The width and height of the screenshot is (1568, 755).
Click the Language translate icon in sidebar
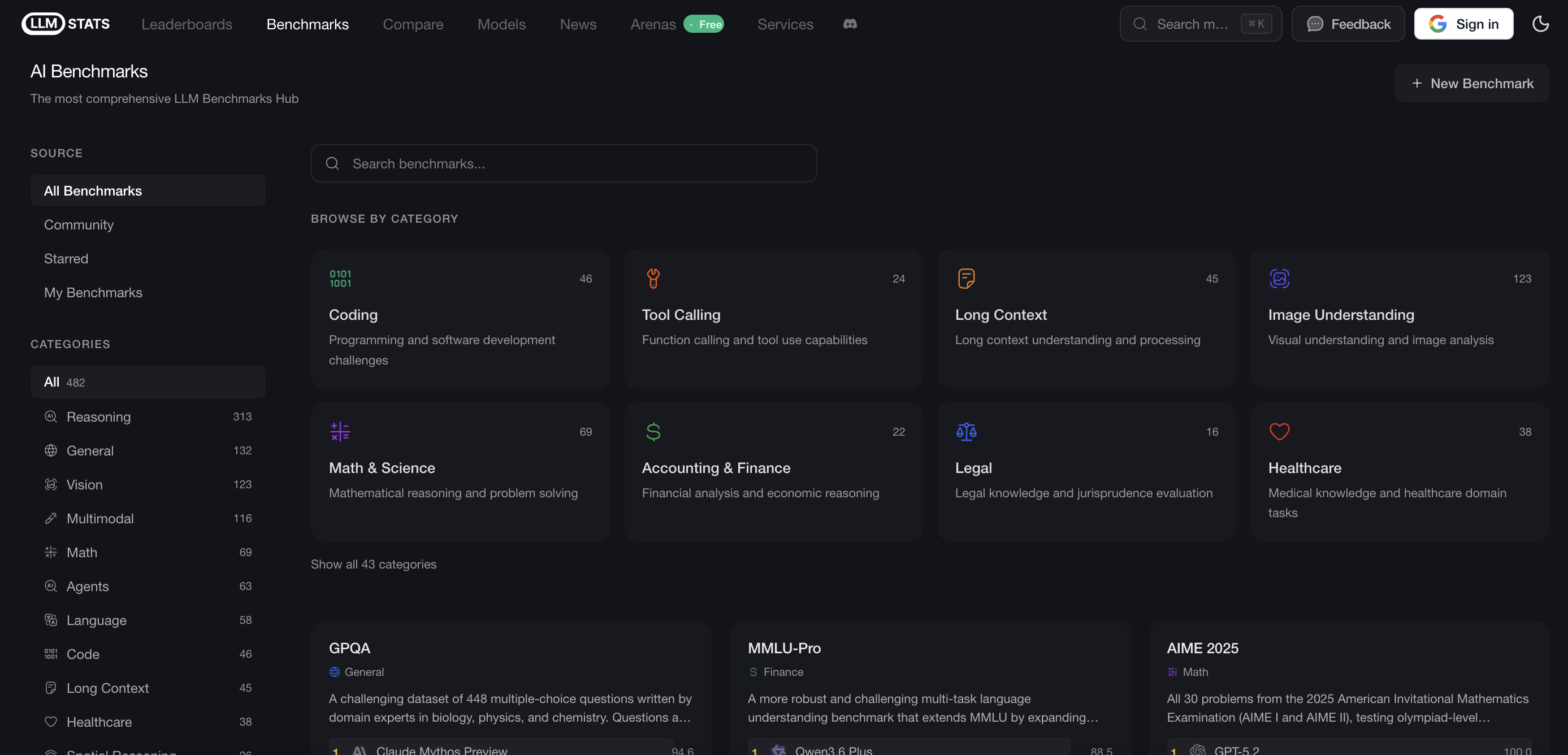click(x=51, y=620)
